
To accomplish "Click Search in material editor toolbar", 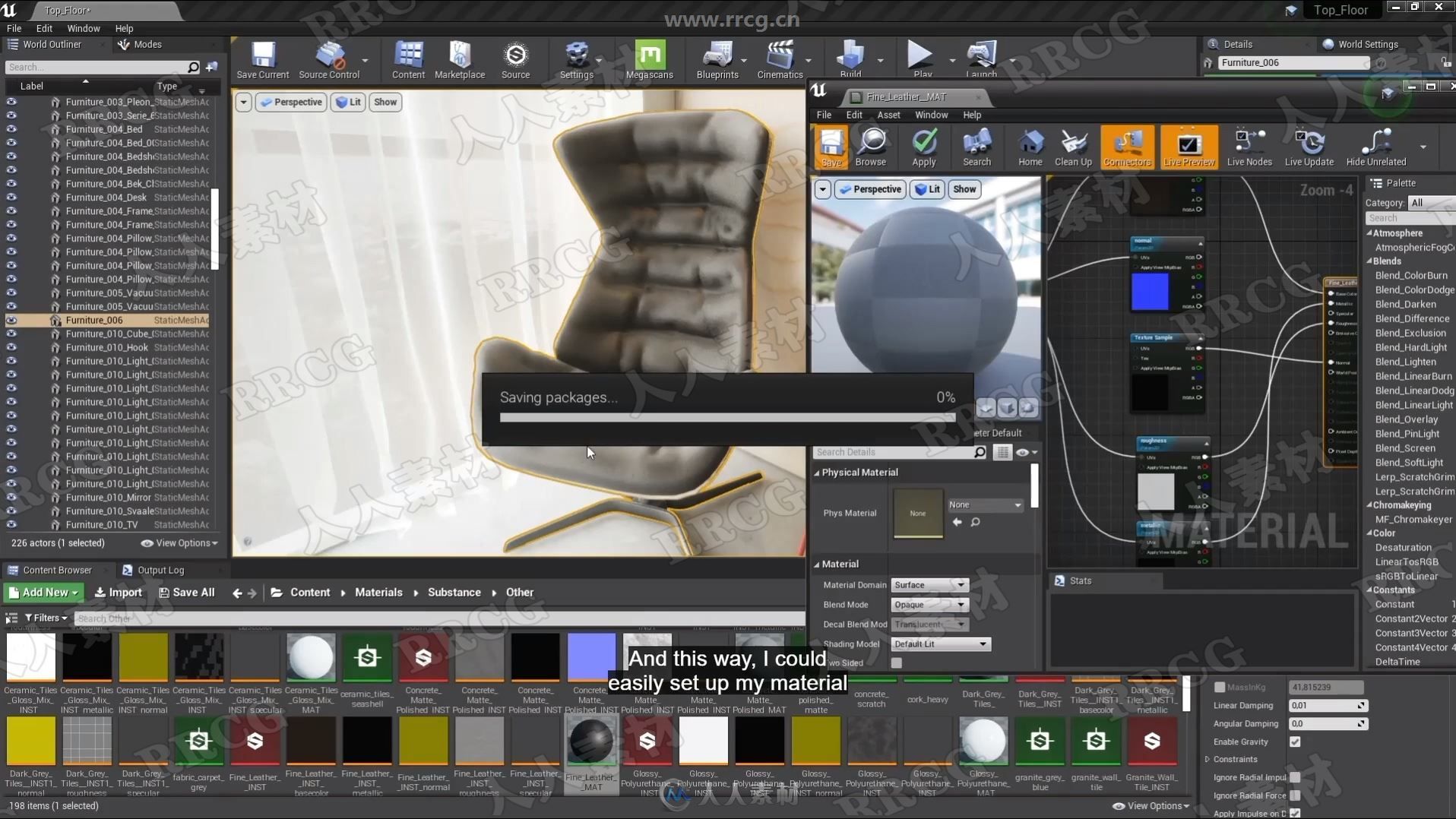I will tap(976, 147).
